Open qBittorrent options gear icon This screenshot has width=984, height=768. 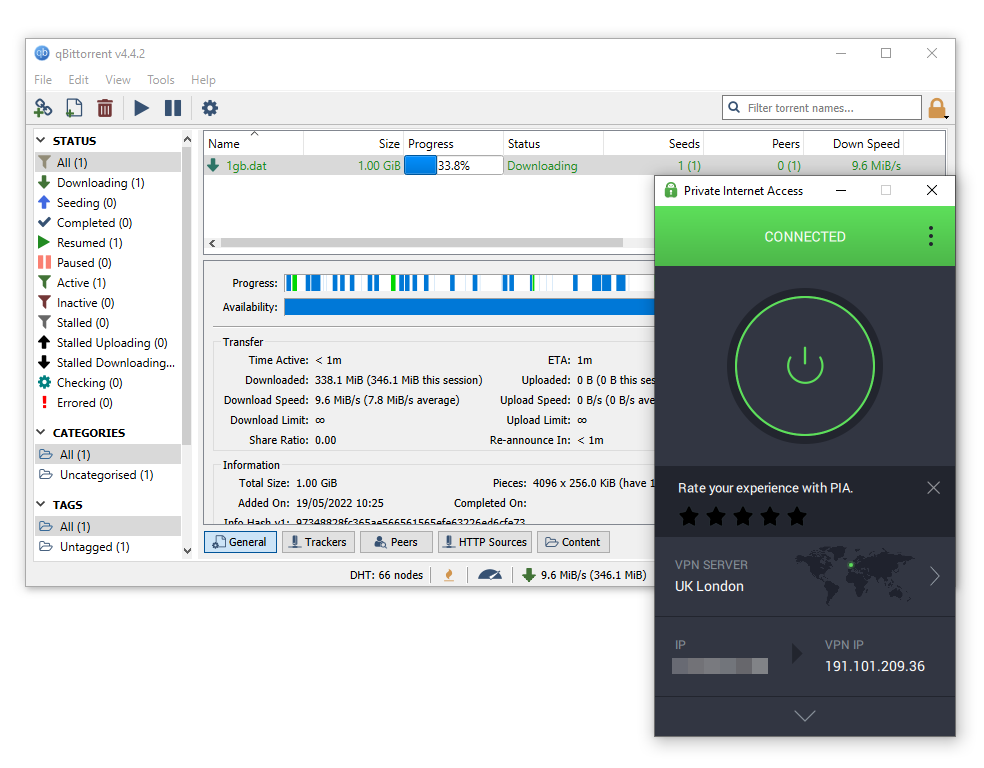tap(210, 108)
